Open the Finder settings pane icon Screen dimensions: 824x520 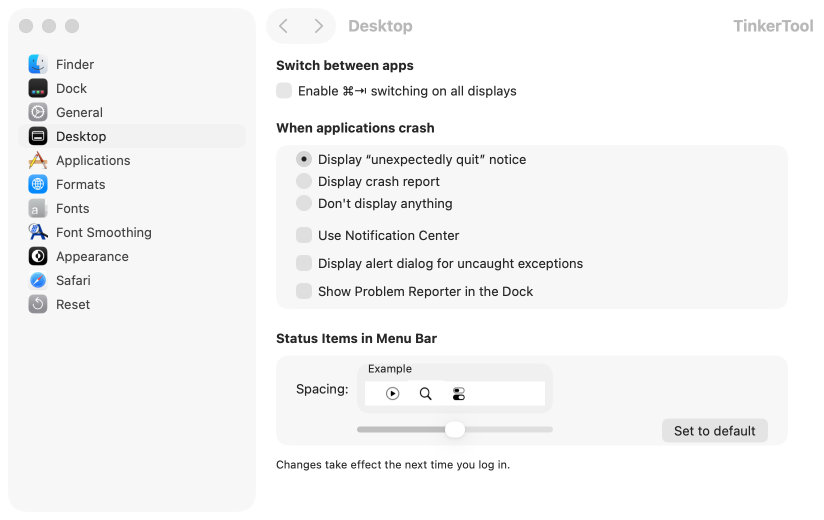[x=38, y=64]
